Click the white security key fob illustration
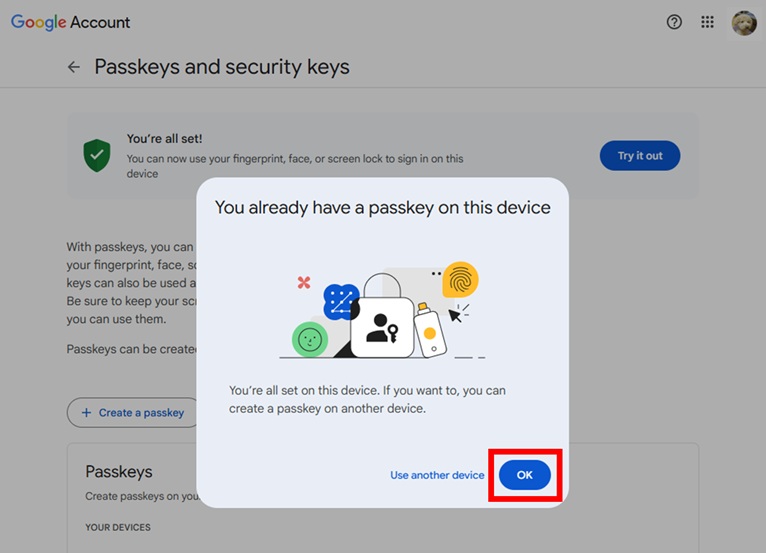Image resolution: width=766 pixels, height=553 pixels. pos(428,330)
